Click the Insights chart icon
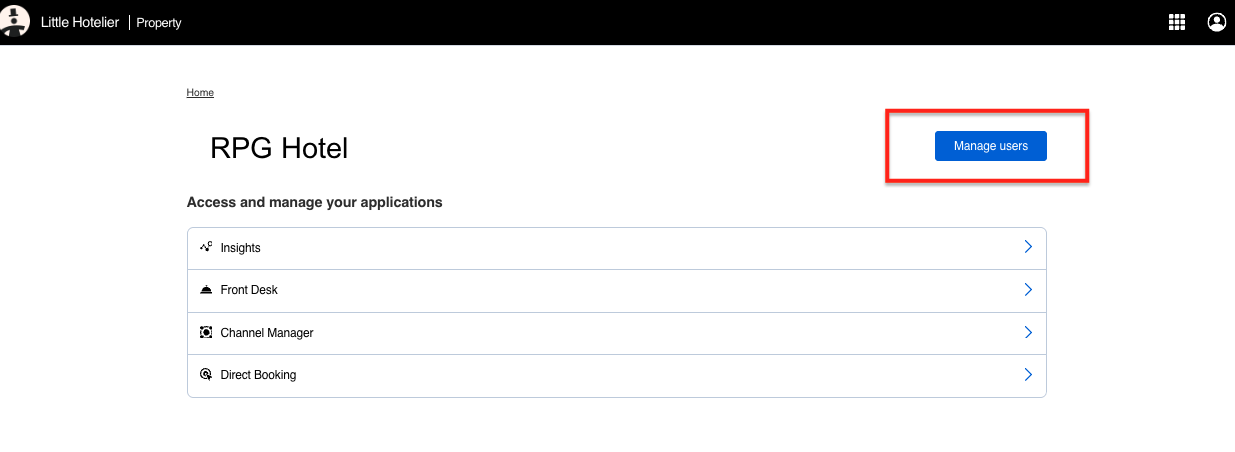 coord(206,247)
